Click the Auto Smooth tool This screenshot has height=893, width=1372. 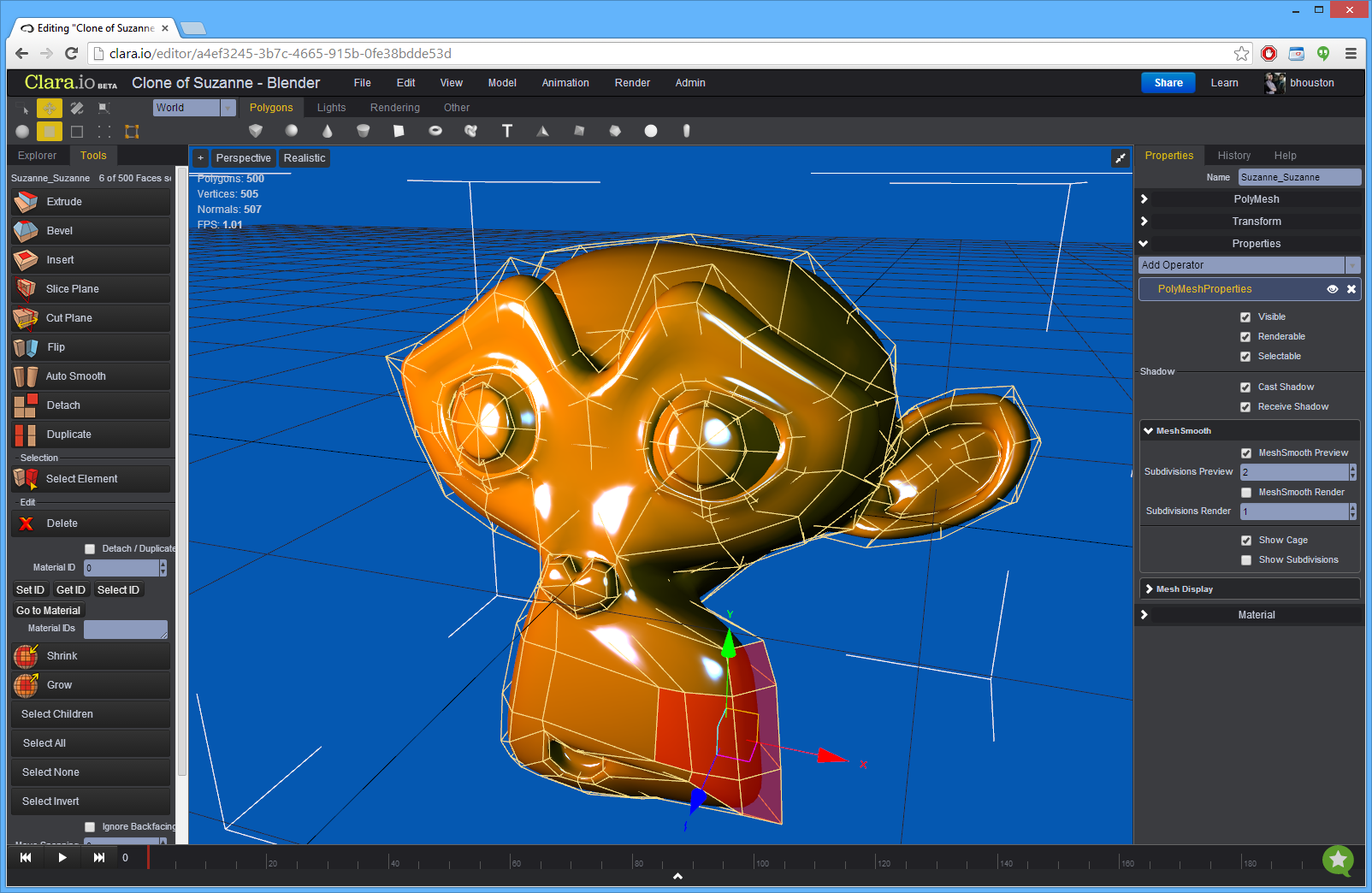point(90,376)
